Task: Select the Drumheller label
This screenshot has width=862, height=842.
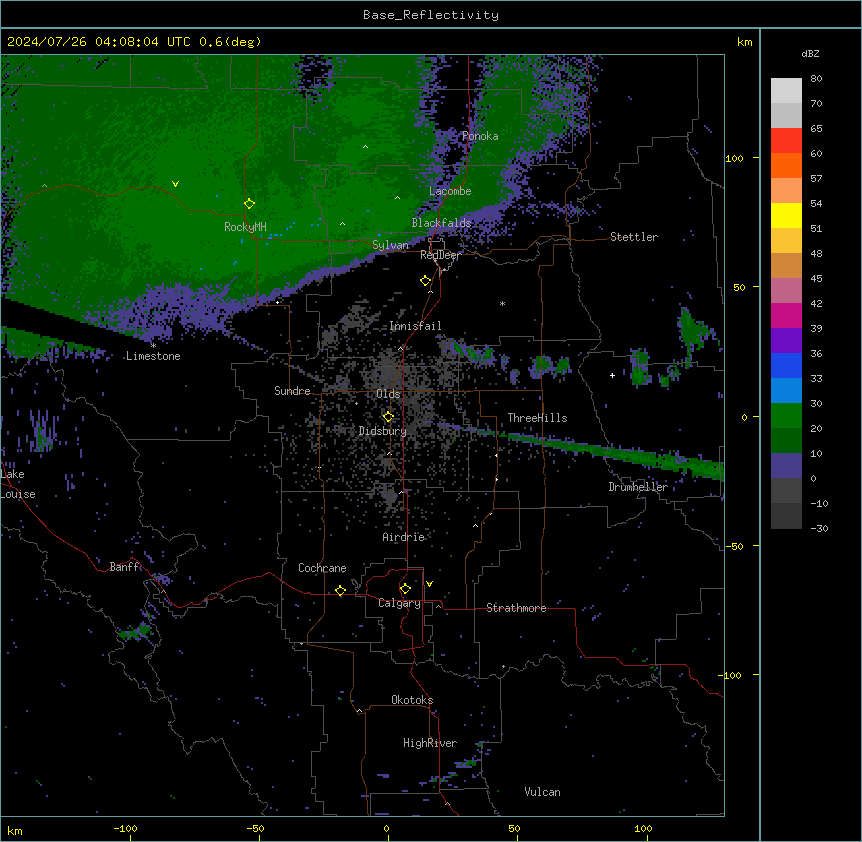Action: (x=638, y=487)
